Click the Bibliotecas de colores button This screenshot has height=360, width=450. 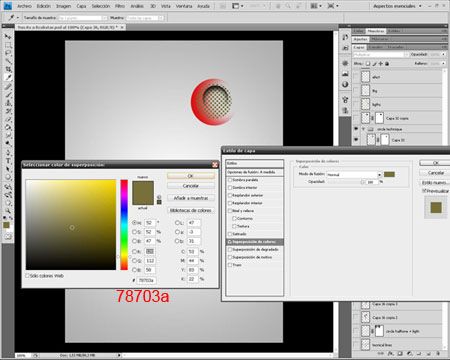coord(191,210)
